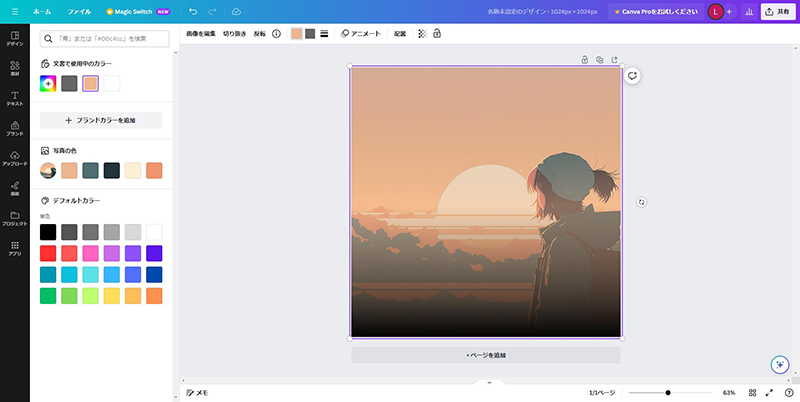Open the user avatar L

tap(715, 12)
